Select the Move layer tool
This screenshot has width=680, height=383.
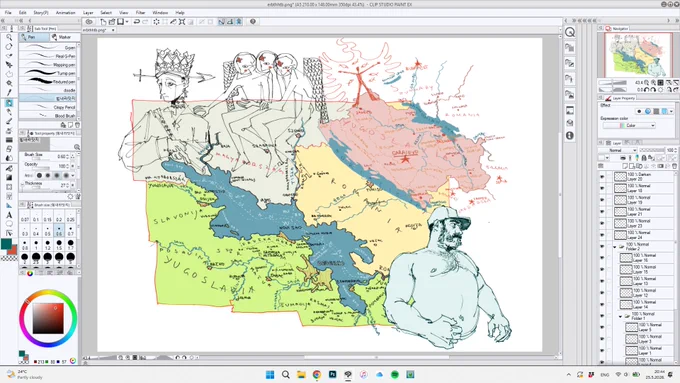[x=9, y=65]
